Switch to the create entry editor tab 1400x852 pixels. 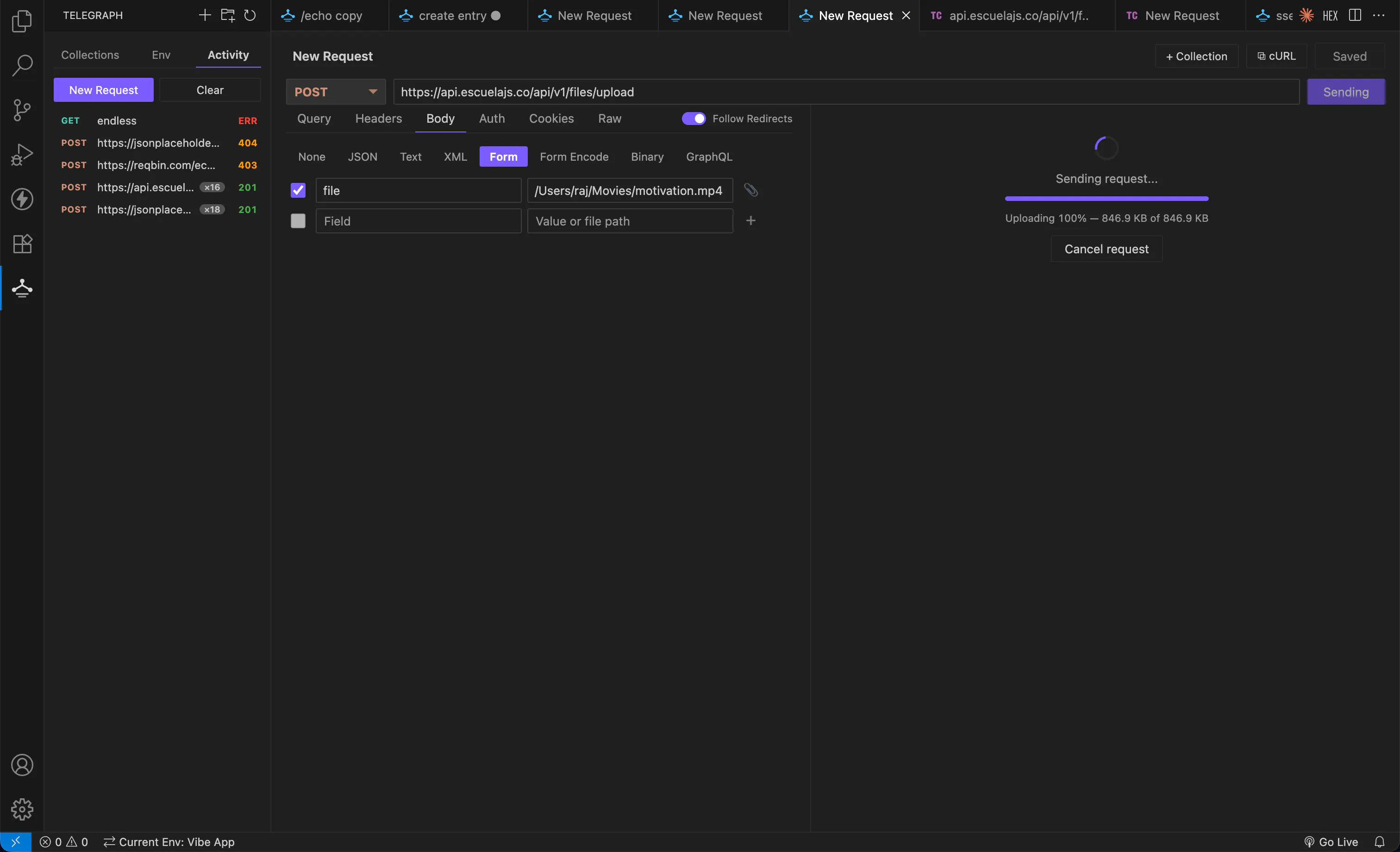click(x=458, y=15)
